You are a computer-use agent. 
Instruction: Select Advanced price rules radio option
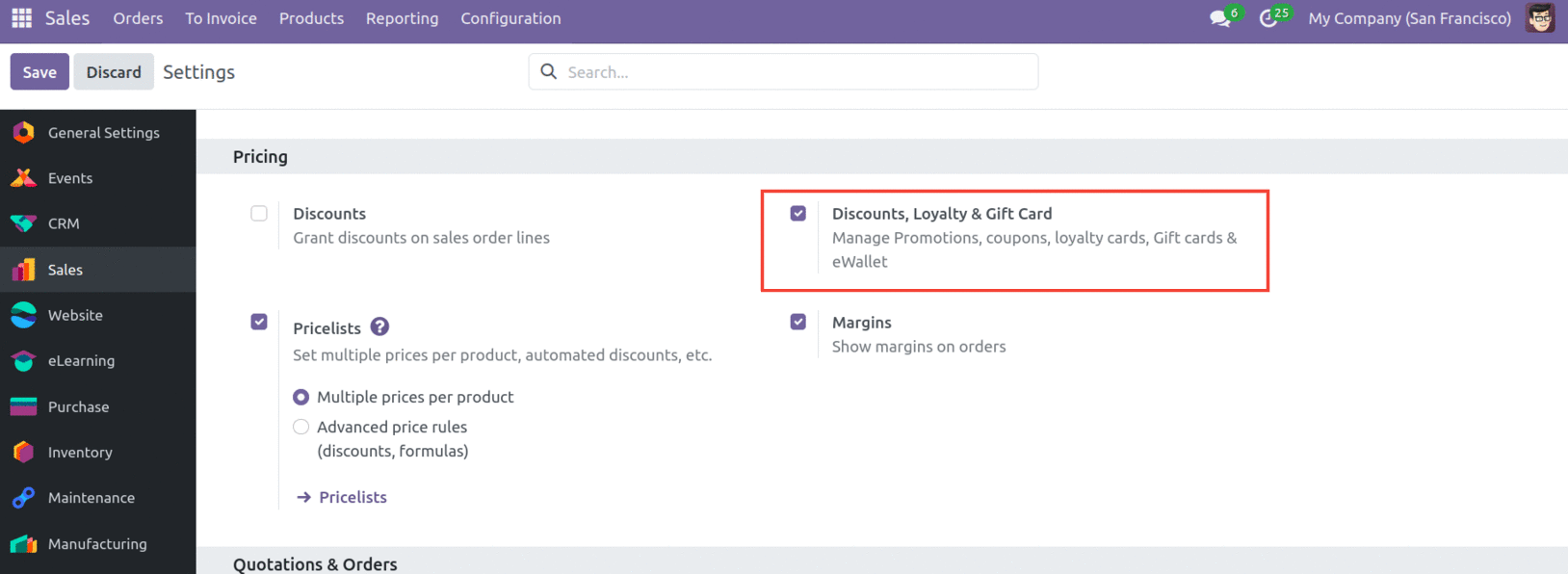click(x=301, y=427)
